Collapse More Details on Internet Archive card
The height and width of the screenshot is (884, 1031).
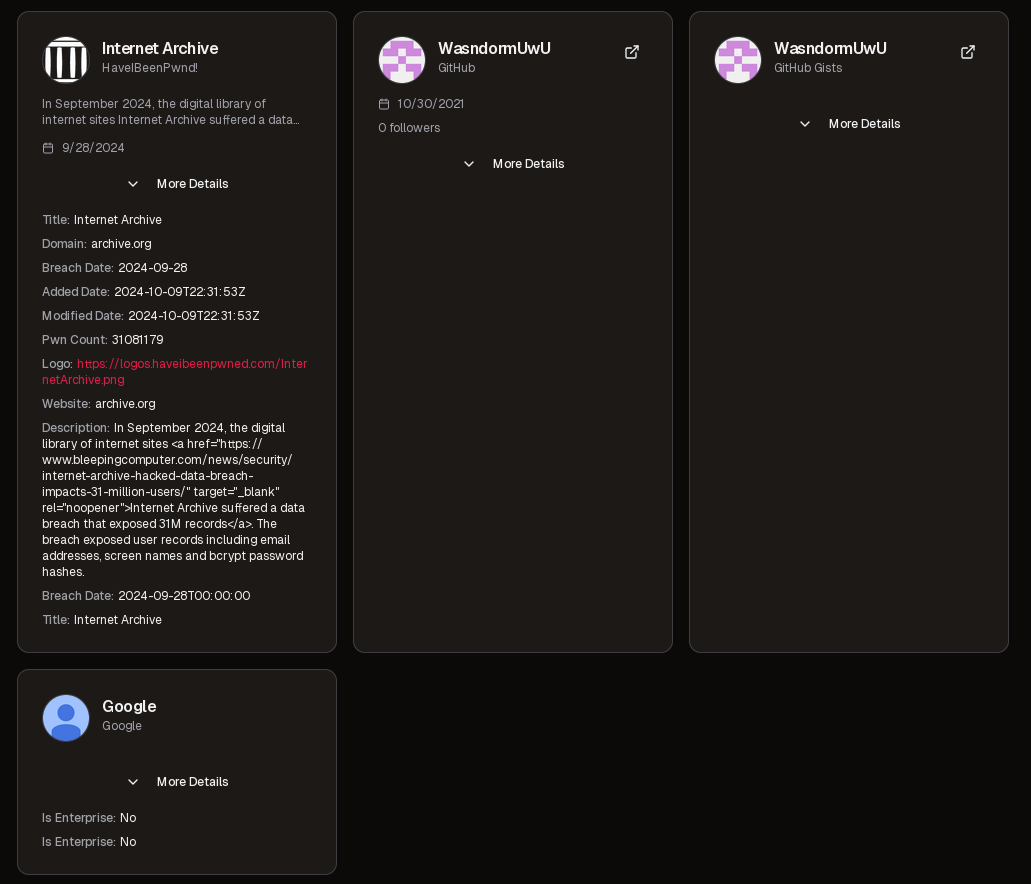point(177,184)
